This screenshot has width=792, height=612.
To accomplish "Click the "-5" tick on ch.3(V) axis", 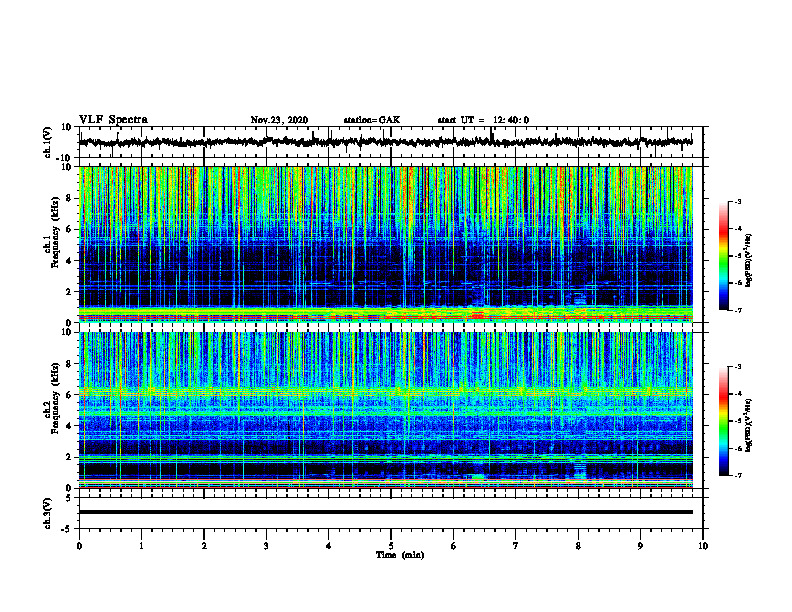I will pos(67,529).
